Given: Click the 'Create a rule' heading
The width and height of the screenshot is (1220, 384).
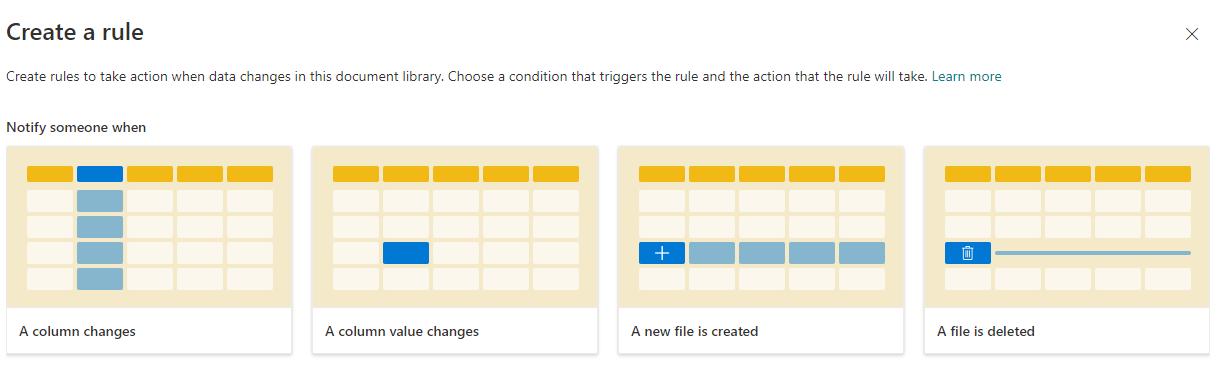Looking at the screenshot, I should 75,32.
